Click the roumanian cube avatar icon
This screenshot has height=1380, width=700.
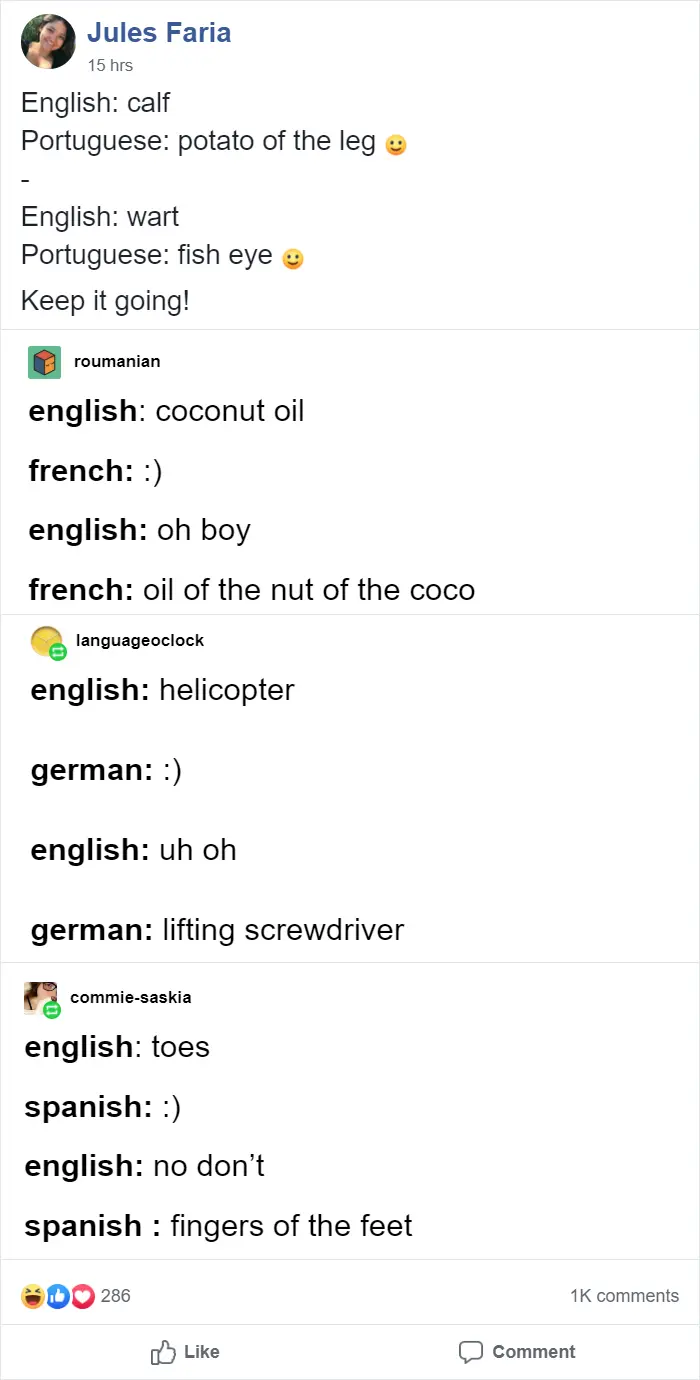(x=44, y=362)
